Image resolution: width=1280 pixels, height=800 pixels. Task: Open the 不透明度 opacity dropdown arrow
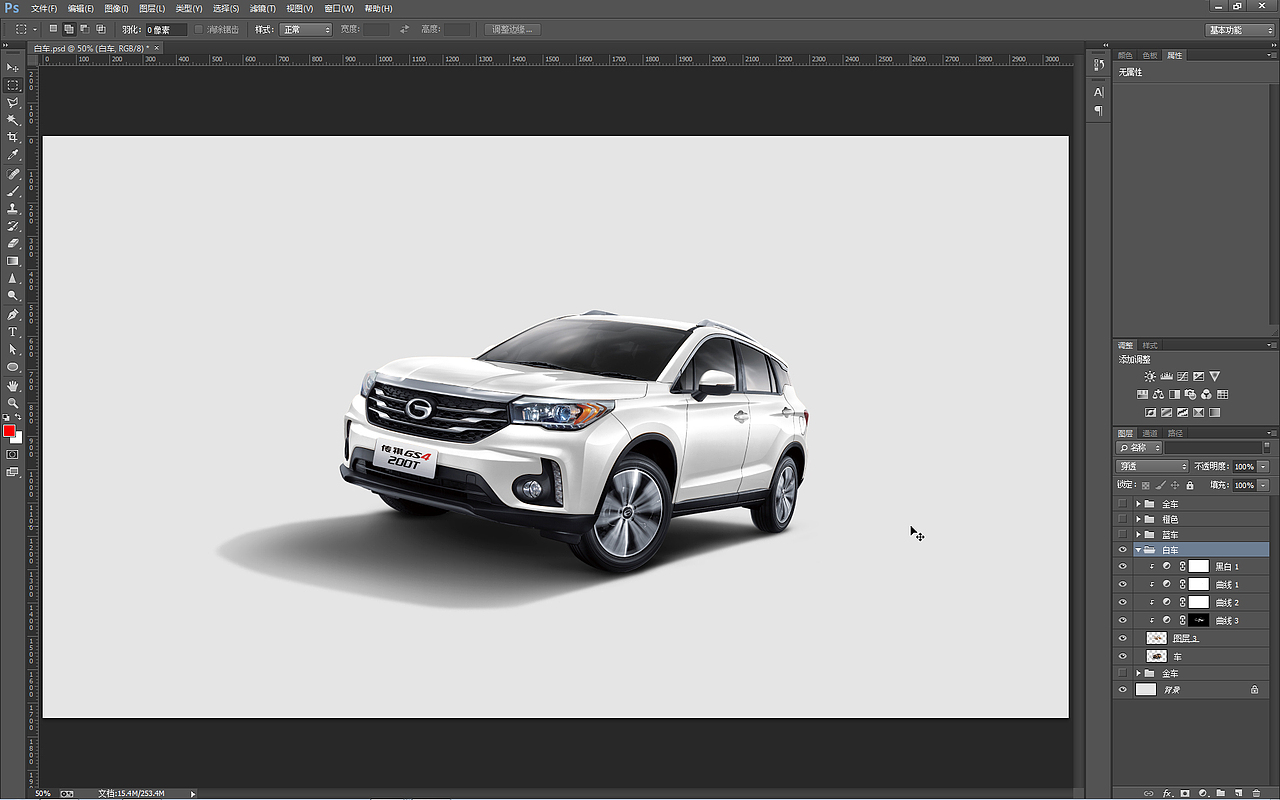click(x=1263, y=467)
